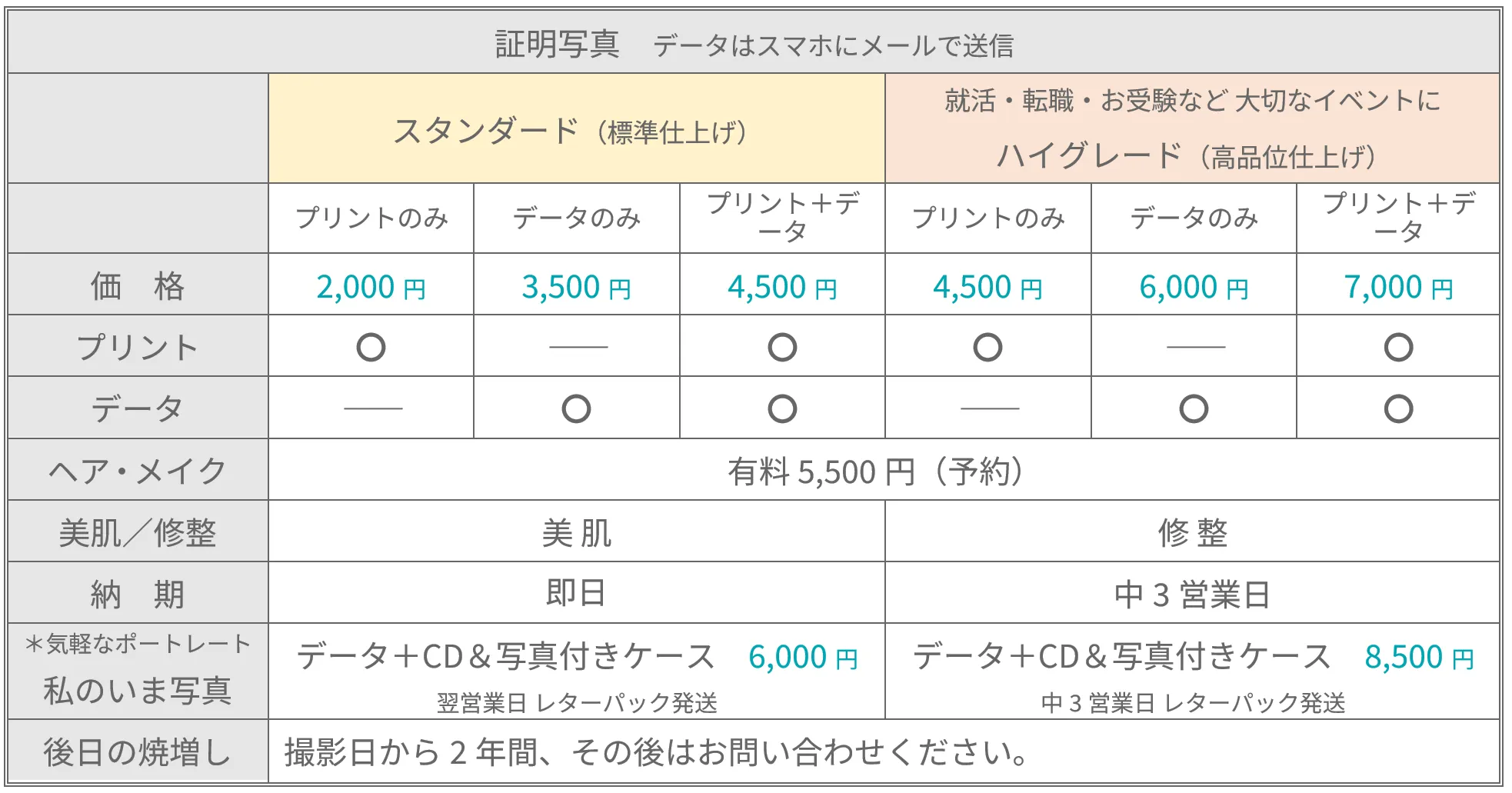The height and width of the screenshot is (793, 1512).
Task: Click the 後日の焼増し row label
Action: (x=138, y=751)
